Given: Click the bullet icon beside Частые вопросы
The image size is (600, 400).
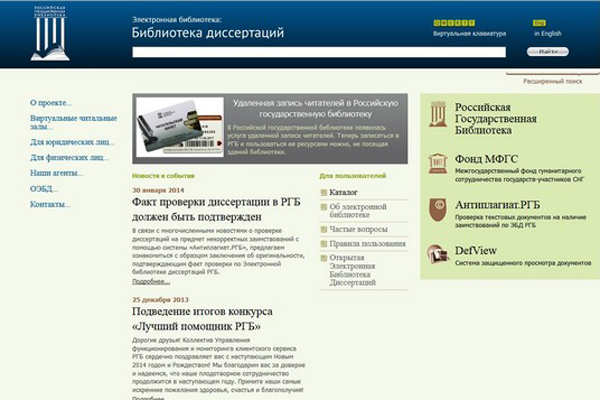Looking at the screenshot, I should pos(324,230).
